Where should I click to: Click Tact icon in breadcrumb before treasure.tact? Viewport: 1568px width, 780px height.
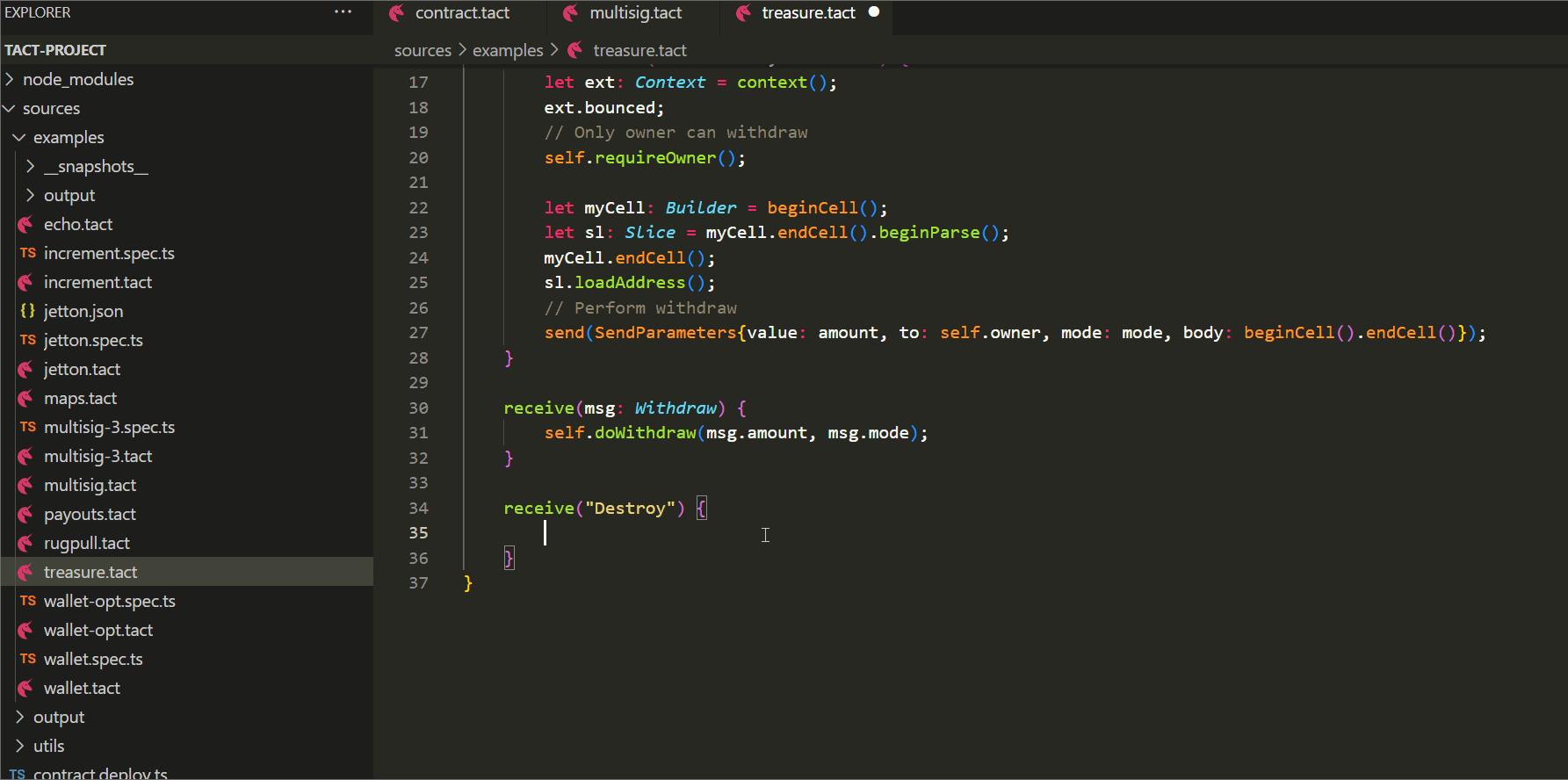click(x=575, y=50)
